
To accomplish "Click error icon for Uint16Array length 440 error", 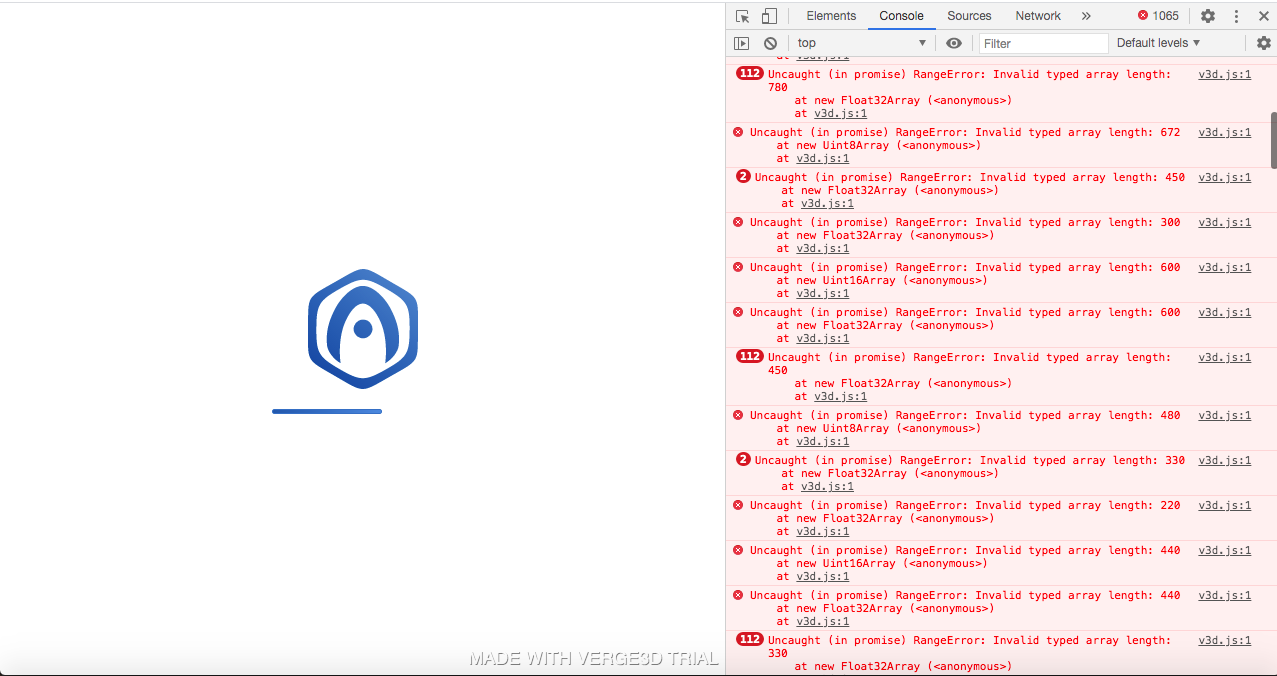I will coord(738,550).
